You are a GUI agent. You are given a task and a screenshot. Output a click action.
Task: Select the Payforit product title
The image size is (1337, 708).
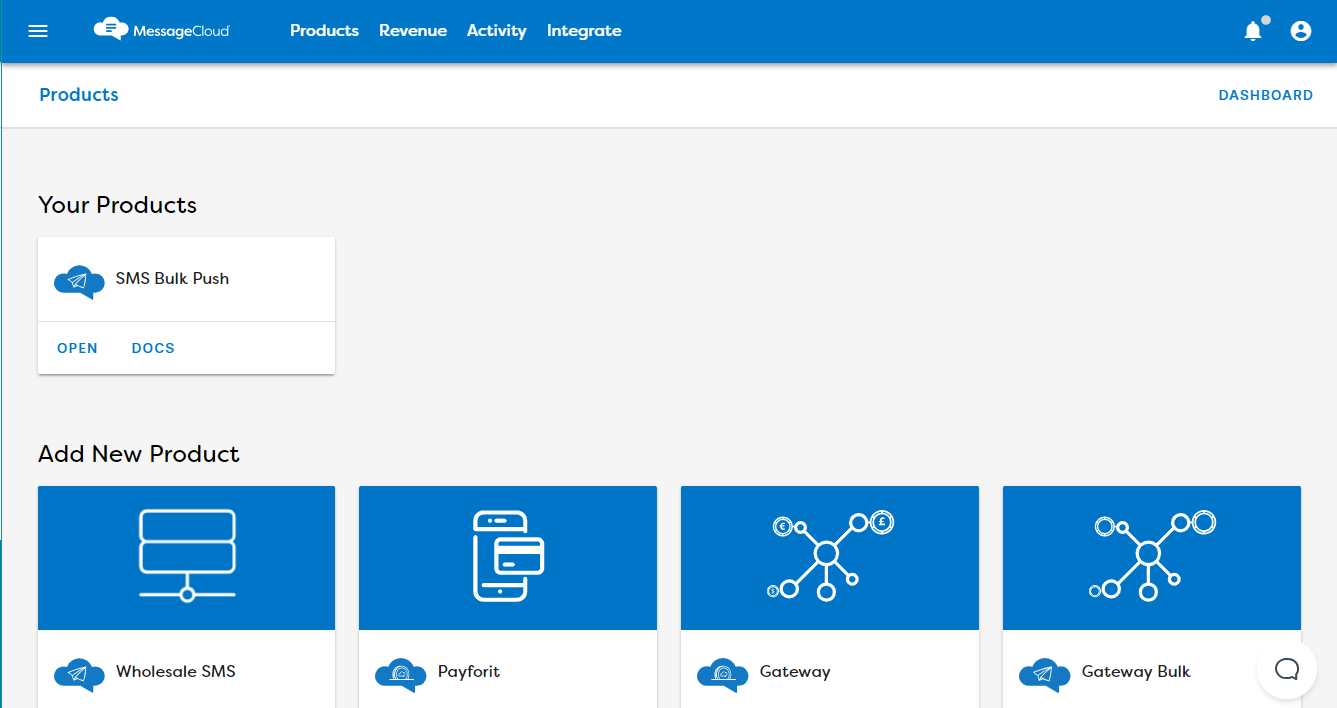469,672
